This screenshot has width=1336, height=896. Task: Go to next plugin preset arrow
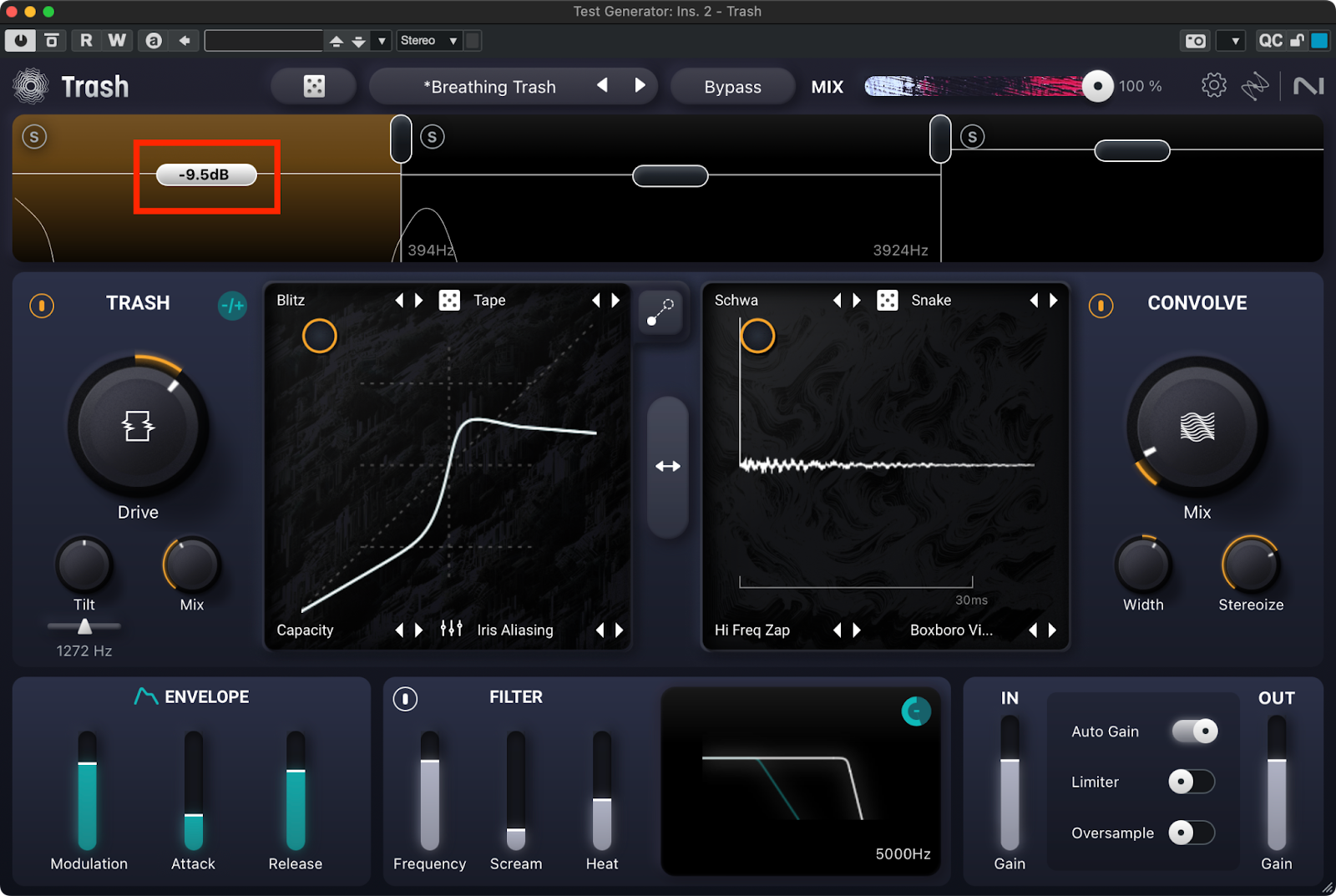[x=640, y=85]
